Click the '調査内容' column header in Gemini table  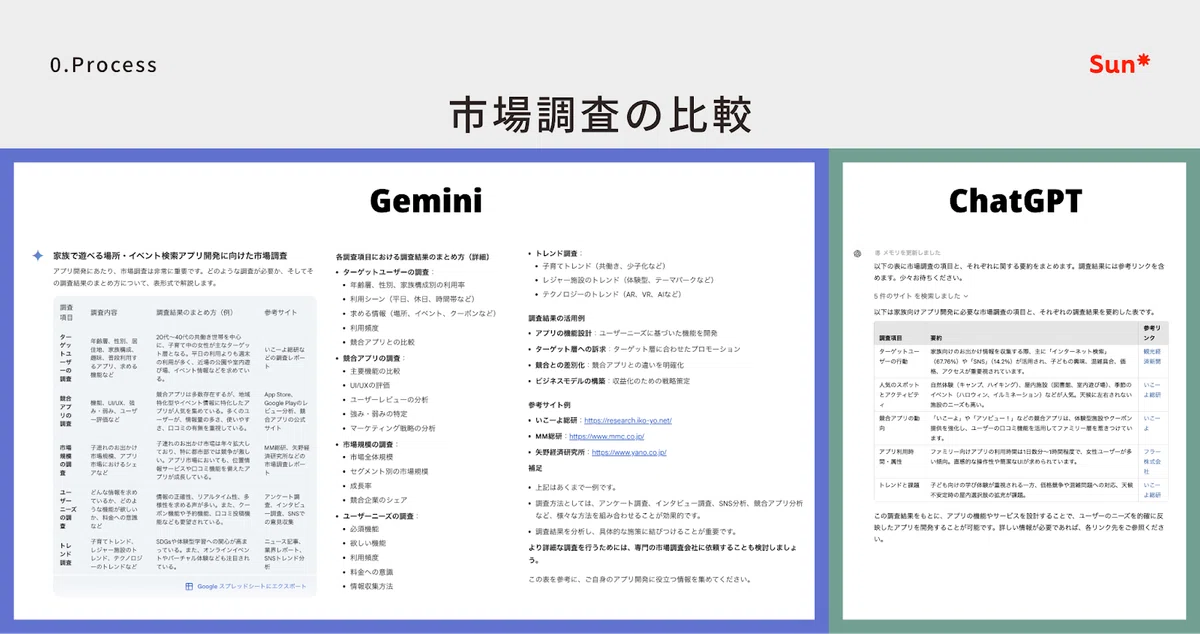[104, 311]
